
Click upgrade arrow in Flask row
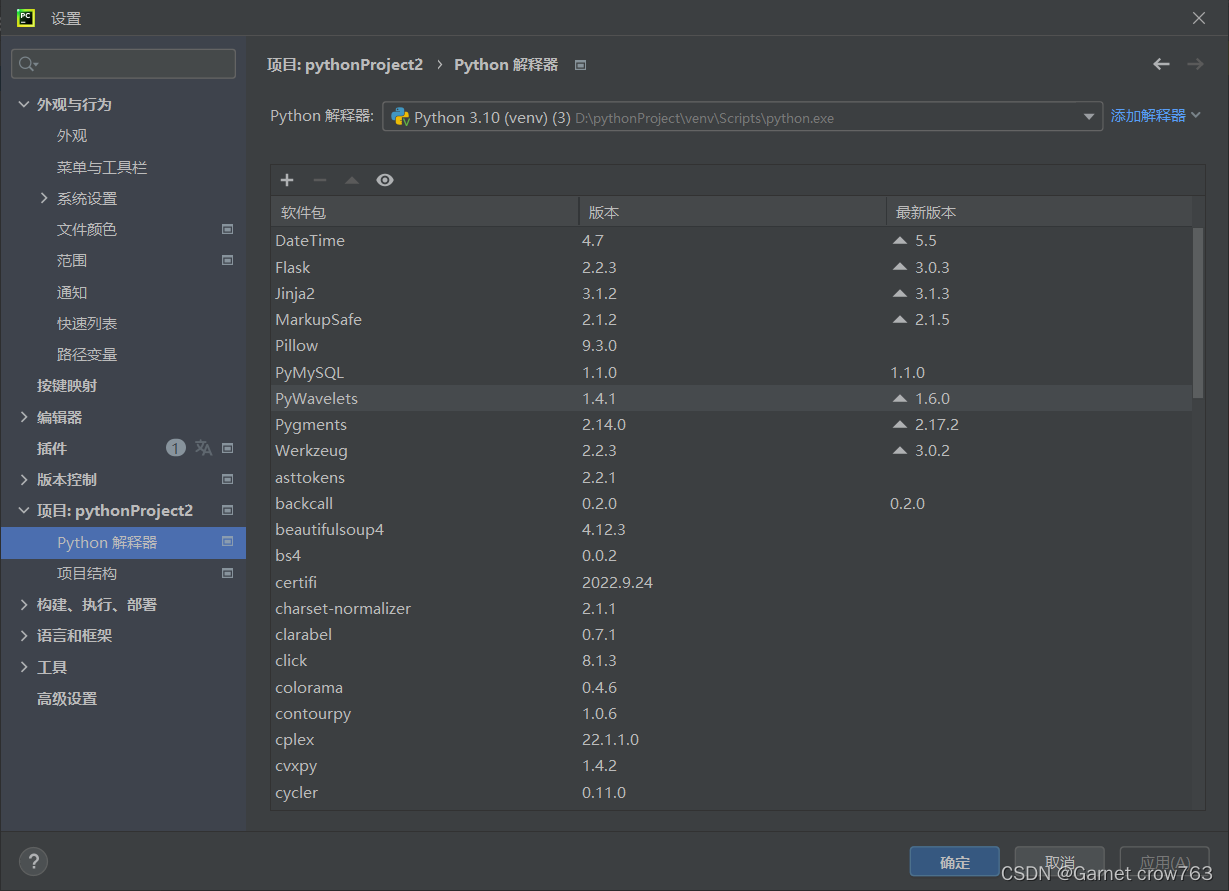[900, 268]
